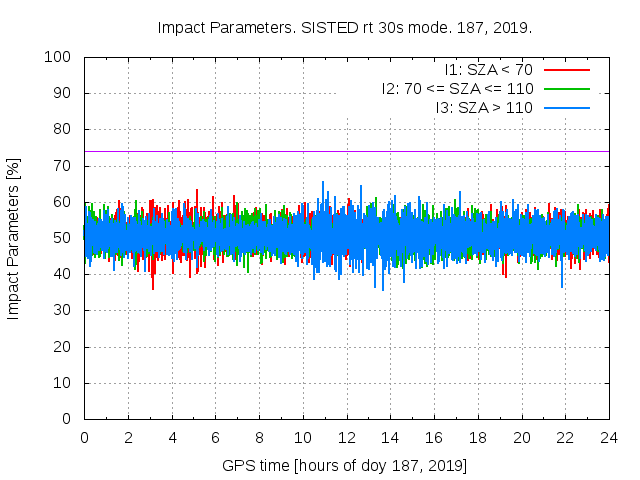The width and height of the screenshot is (640, 480).
Task: Click the y-axis tick label 100
Action: (x=56, y=57)
